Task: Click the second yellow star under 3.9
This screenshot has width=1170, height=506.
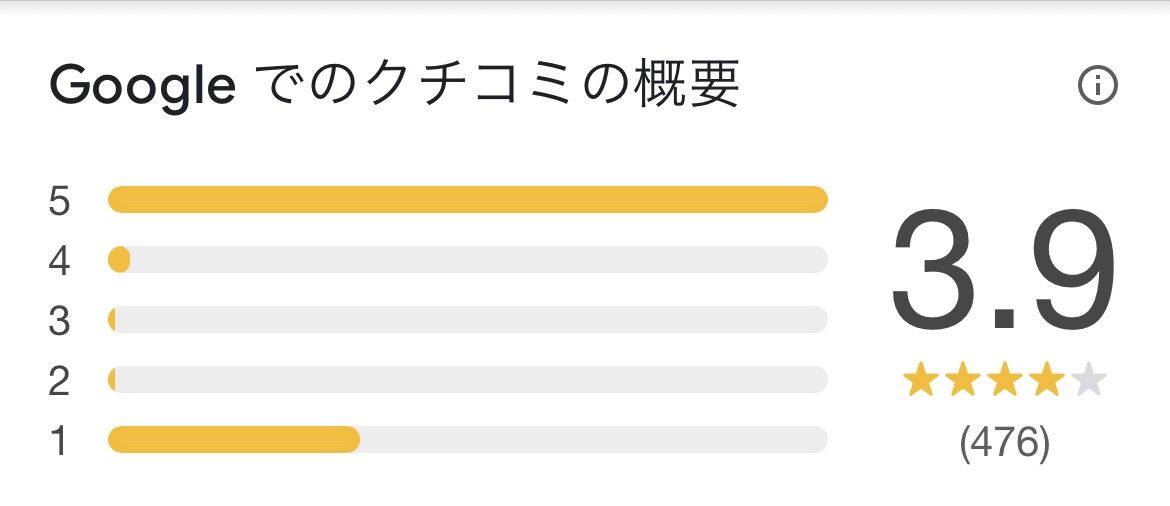Action: [x=961, y=380]
